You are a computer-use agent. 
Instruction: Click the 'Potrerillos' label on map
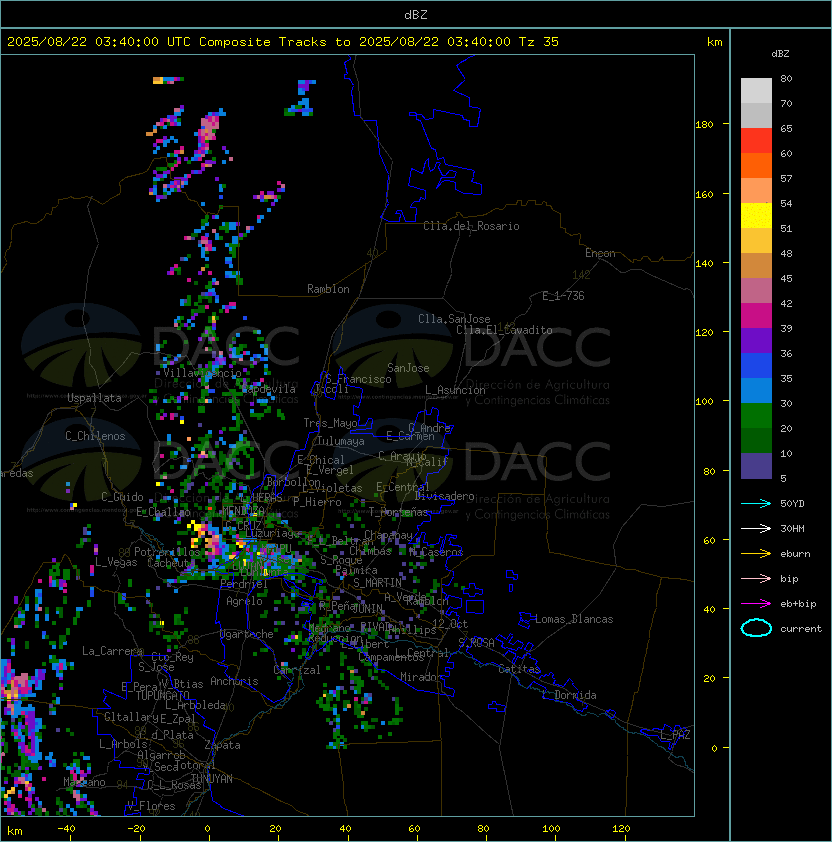coord(167,552)
